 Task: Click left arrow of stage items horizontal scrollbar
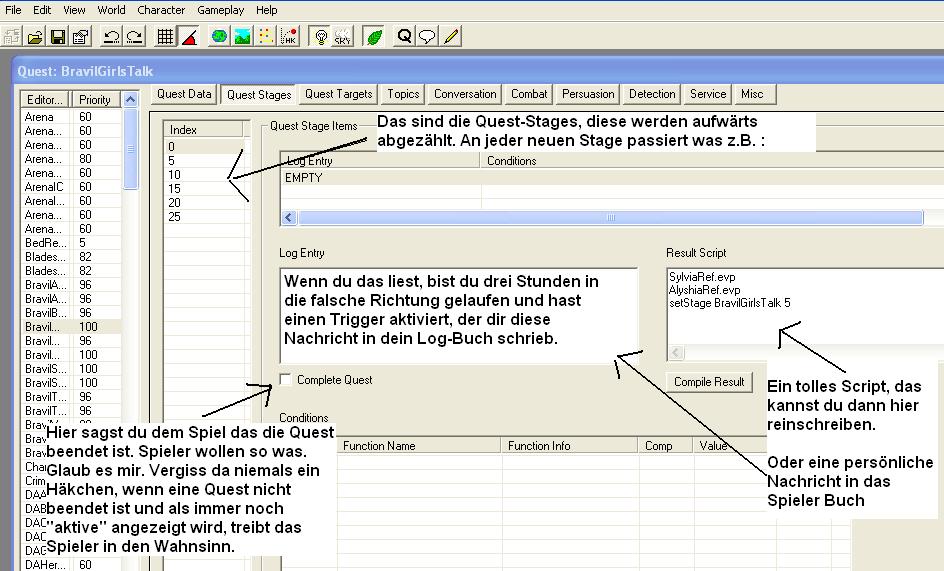tap(289, 217)
